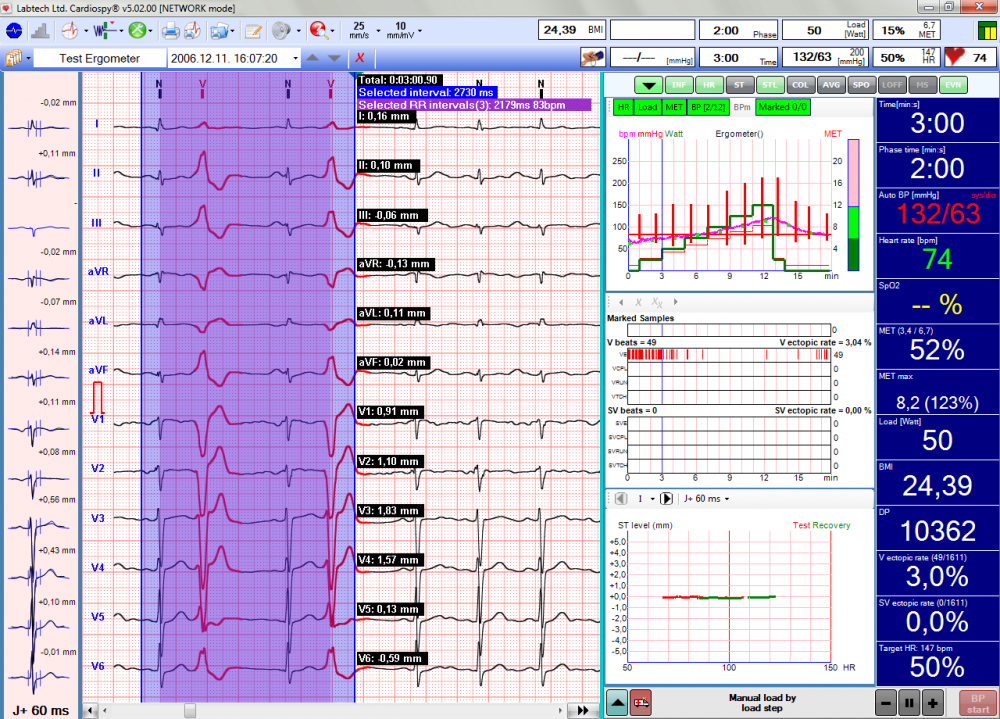Open the record date-time dropdown

[x=293, y=58]
